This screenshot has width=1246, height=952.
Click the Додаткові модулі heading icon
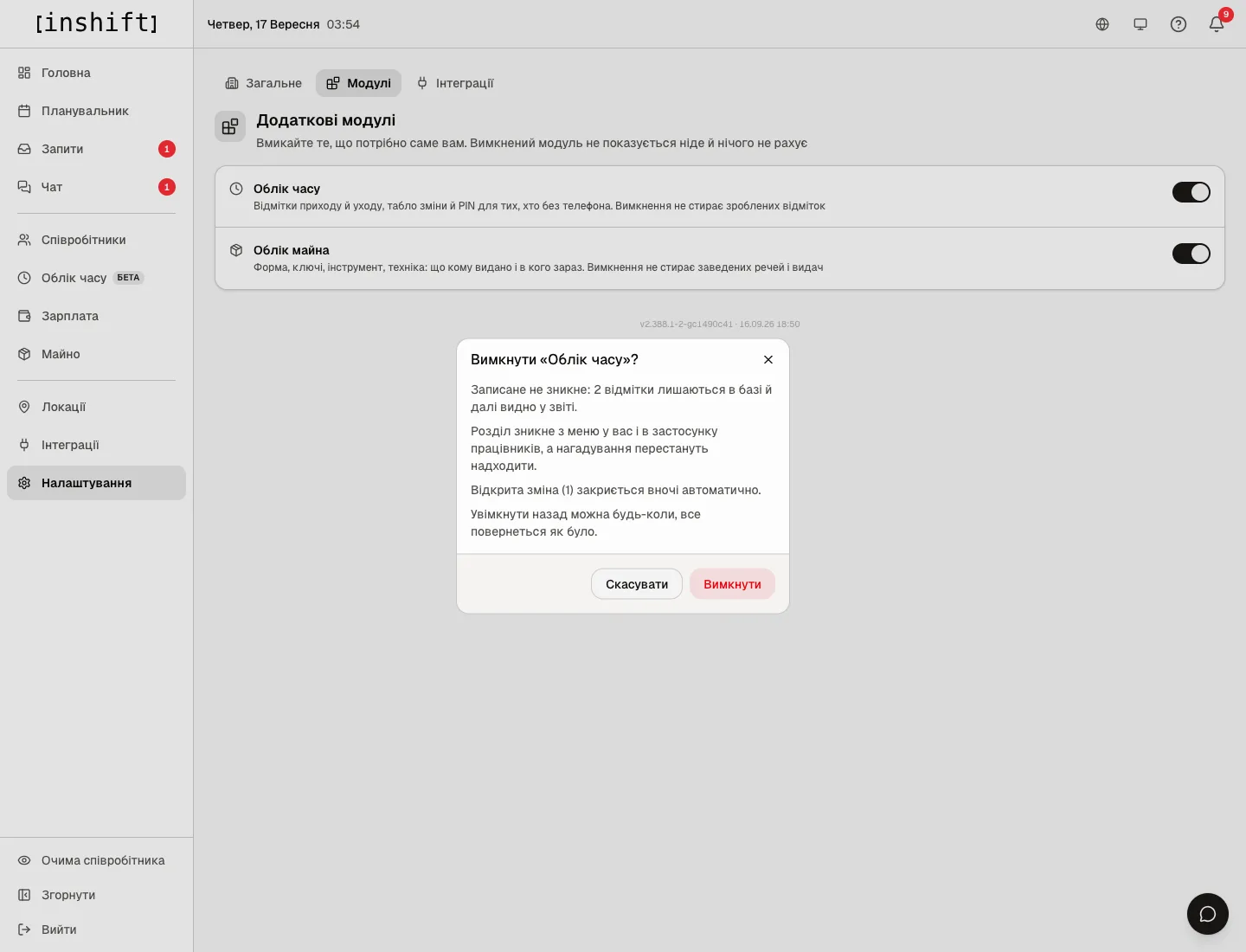click(x=230, y=126)
